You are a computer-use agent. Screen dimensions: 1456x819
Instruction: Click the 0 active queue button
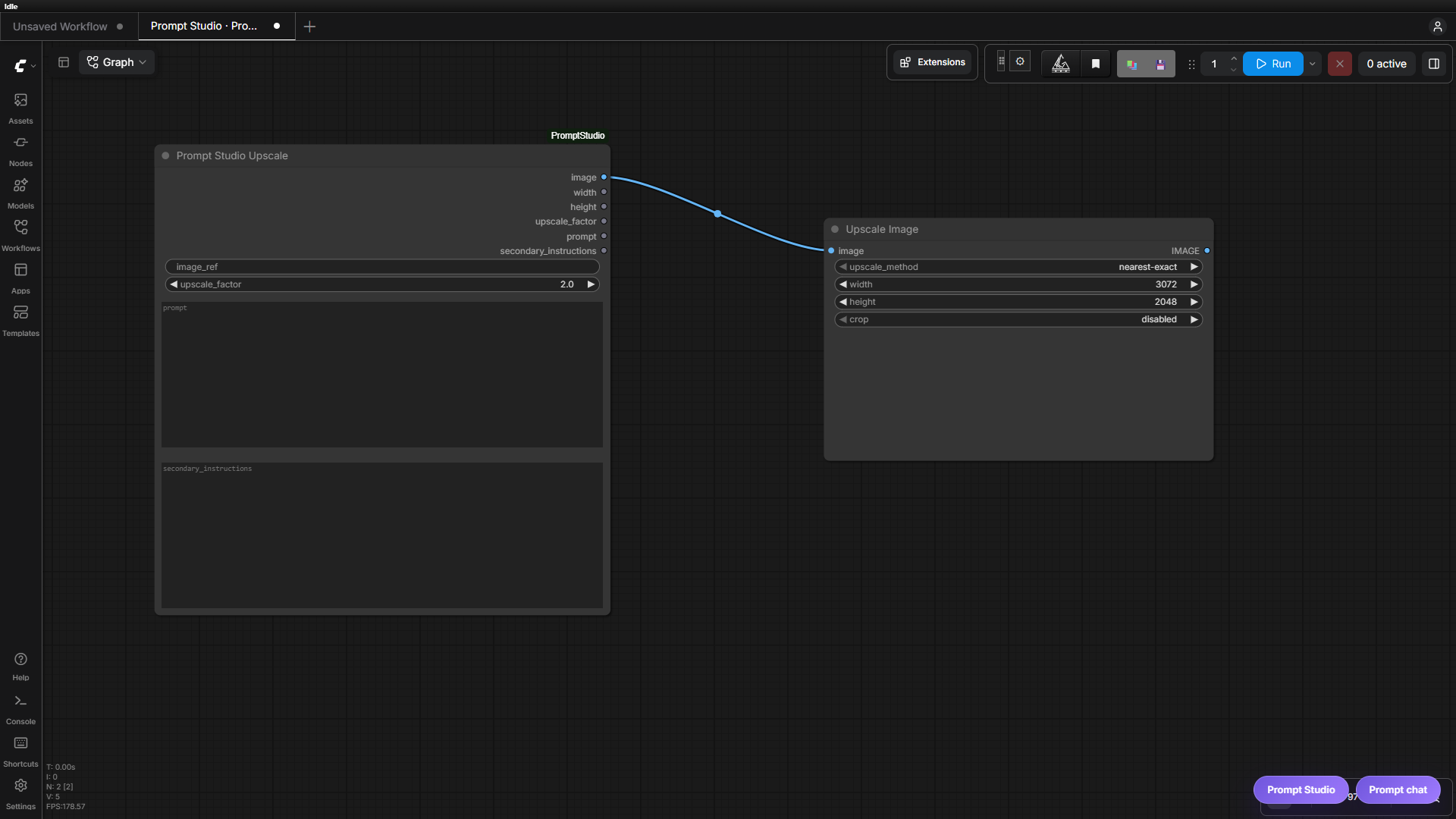point(1386,64)
